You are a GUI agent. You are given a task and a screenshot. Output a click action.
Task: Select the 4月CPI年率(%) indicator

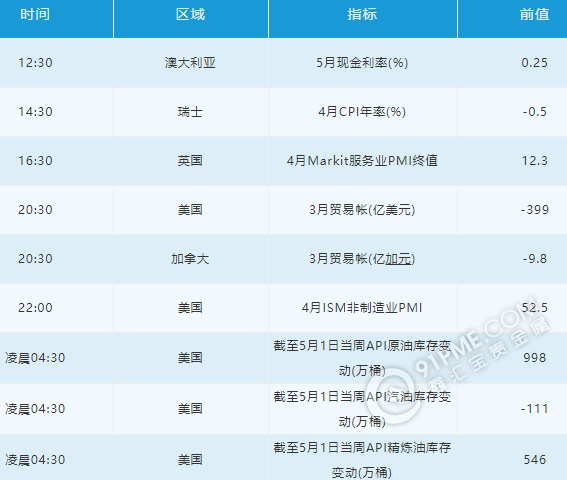(x=362, y=112)
